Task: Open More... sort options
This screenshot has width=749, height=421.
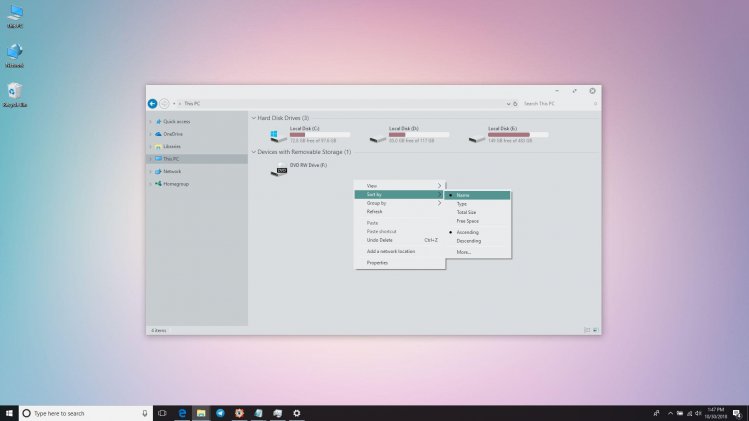Action: (478, 252)
